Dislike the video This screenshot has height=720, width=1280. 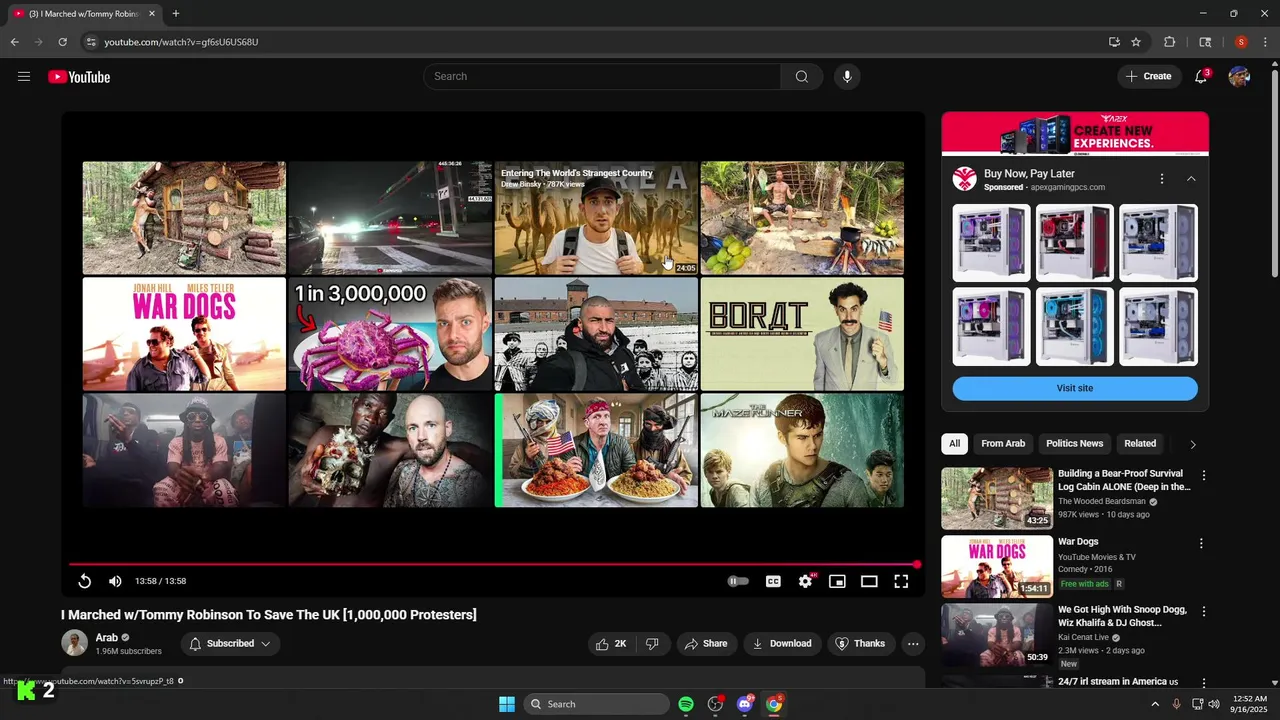[652, 644]
